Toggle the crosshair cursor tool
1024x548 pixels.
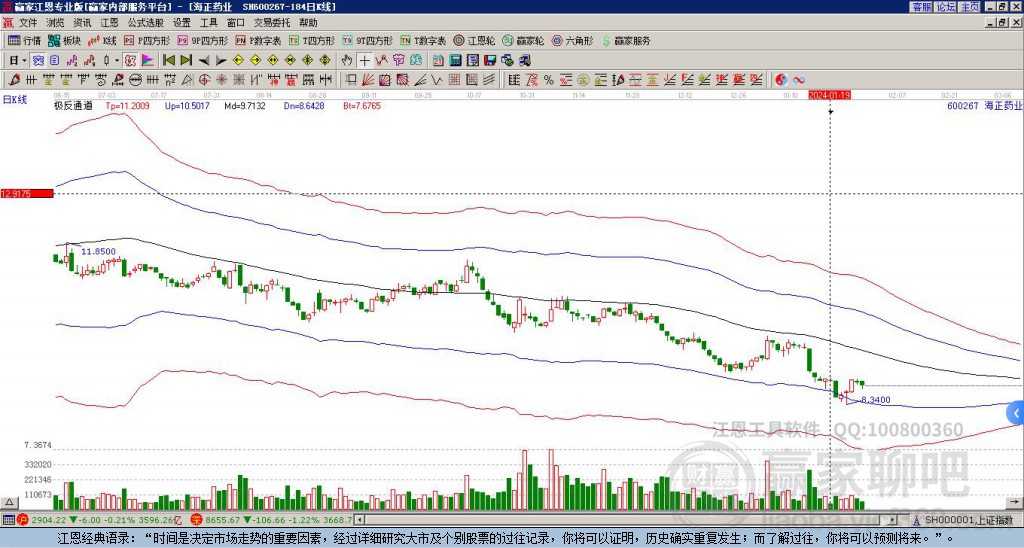coord(364,60)
